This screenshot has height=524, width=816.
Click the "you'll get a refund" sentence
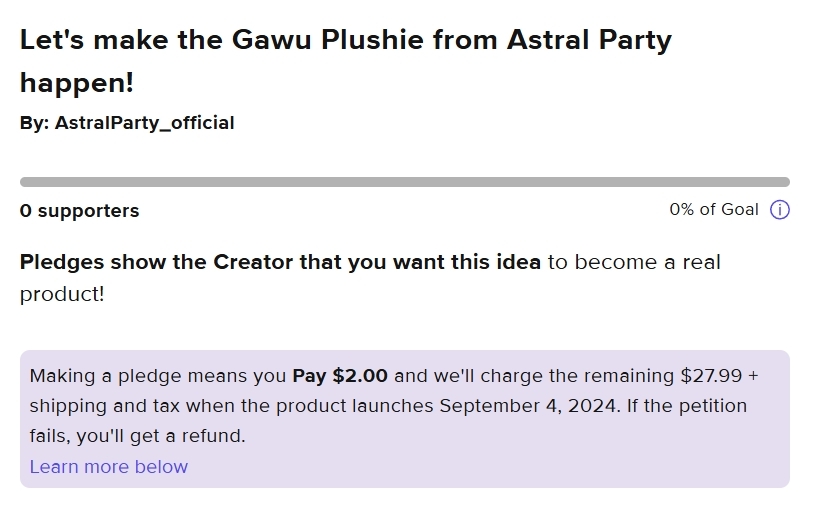[x=161, y=436]
